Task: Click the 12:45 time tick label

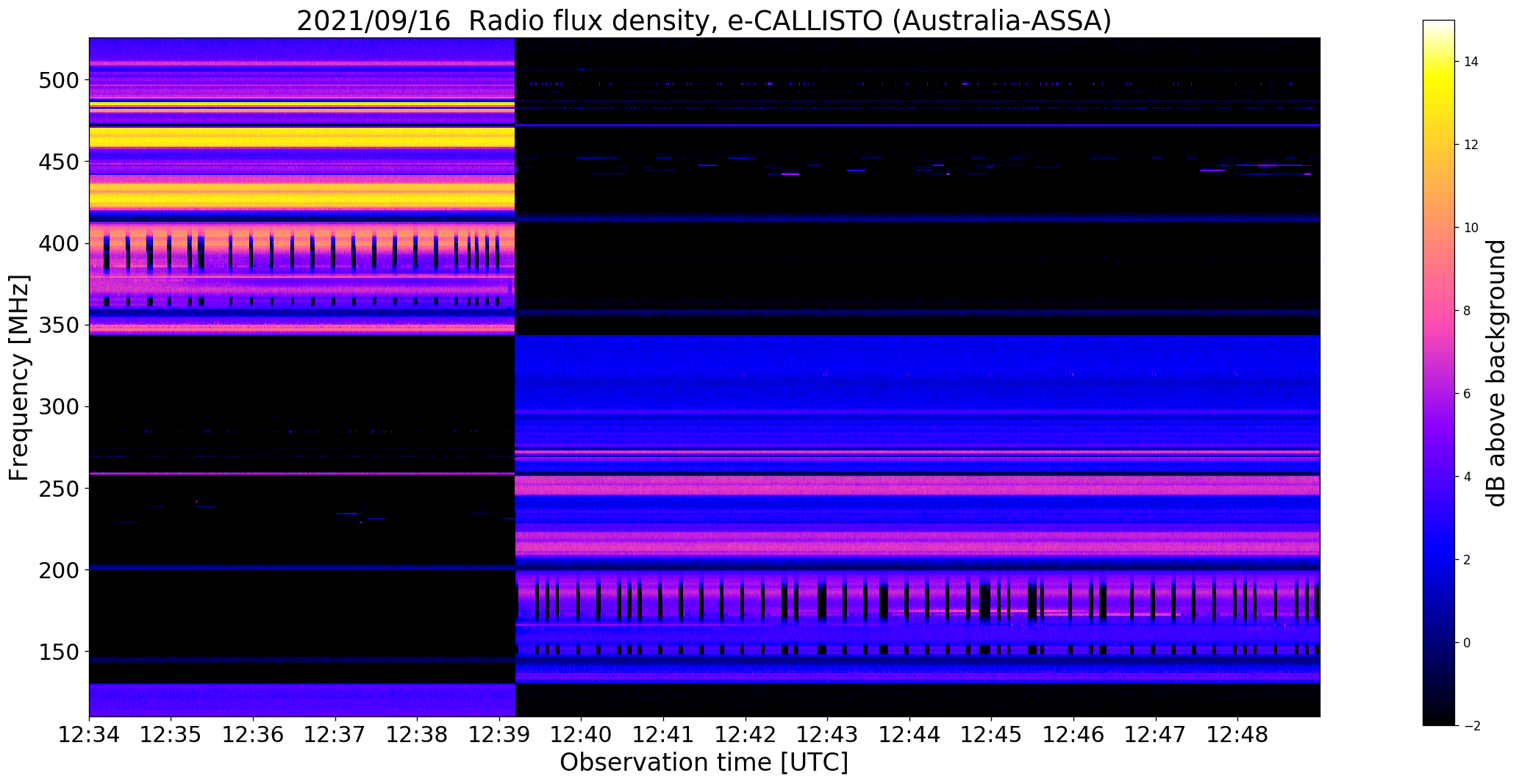Action: tap(992, 735)
